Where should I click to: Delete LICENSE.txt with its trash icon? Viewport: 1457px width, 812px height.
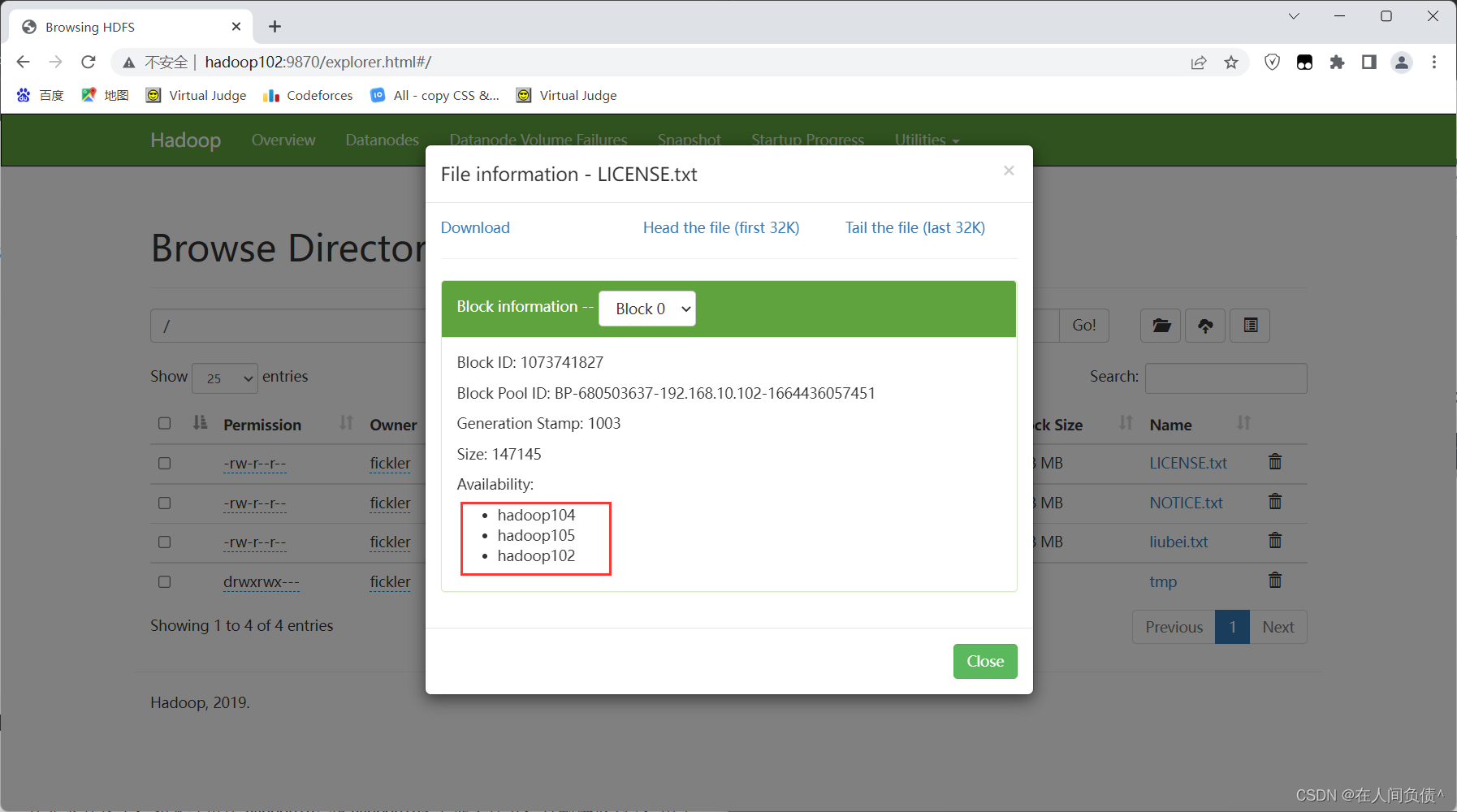point(1275,461)
